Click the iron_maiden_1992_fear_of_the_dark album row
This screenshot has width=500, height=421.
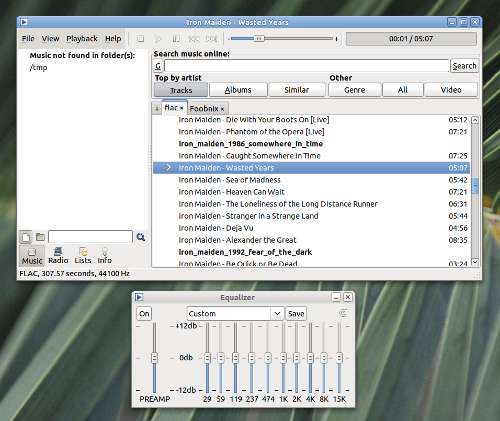(311, 252)
